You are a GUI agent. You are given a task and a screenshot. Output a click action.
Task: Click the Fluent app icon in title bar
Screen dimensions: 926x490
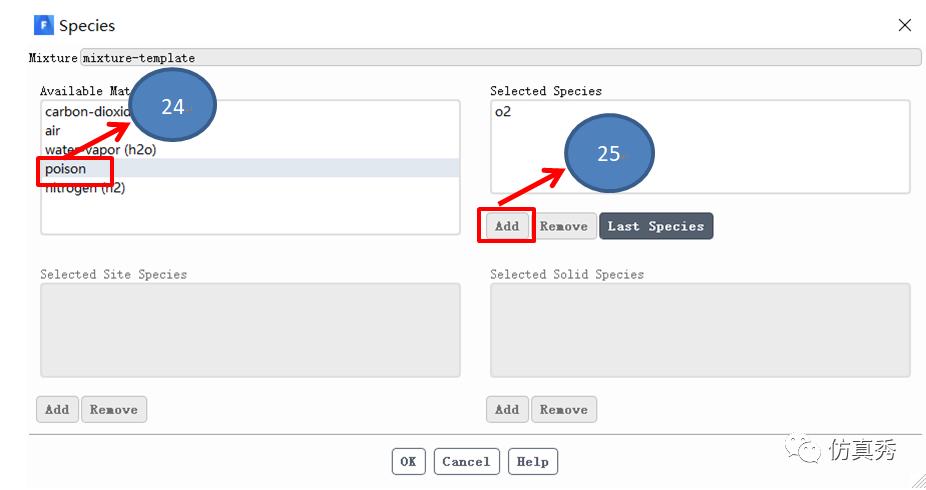(x=44, y=25)
